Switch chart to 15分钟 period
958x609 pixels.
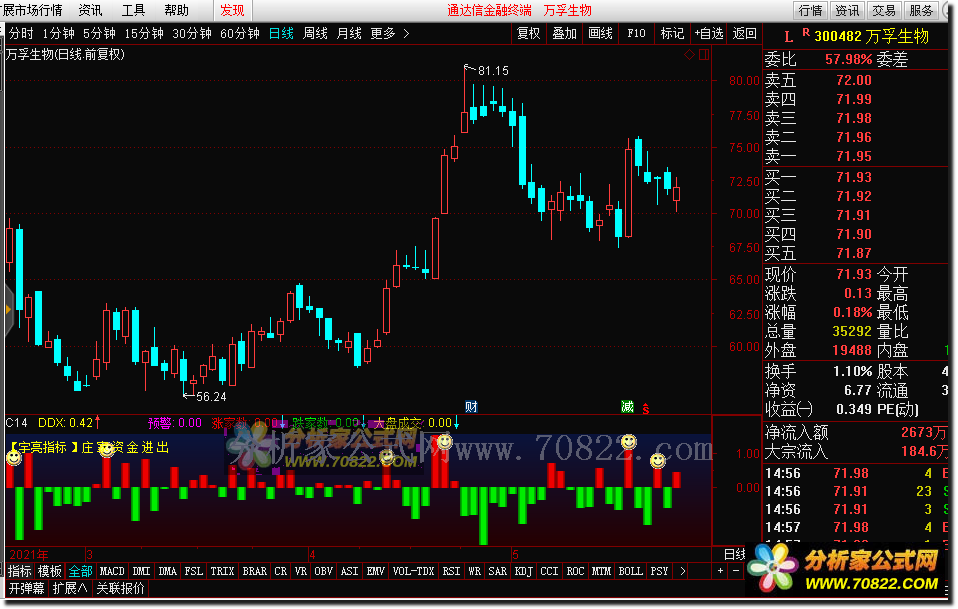click(x=144, y=34)
